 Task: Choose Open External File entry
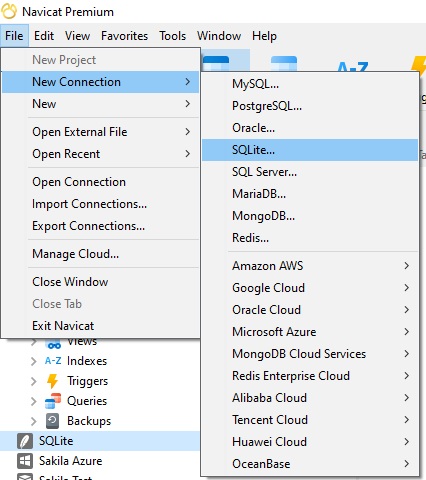(x=100, y=132)
